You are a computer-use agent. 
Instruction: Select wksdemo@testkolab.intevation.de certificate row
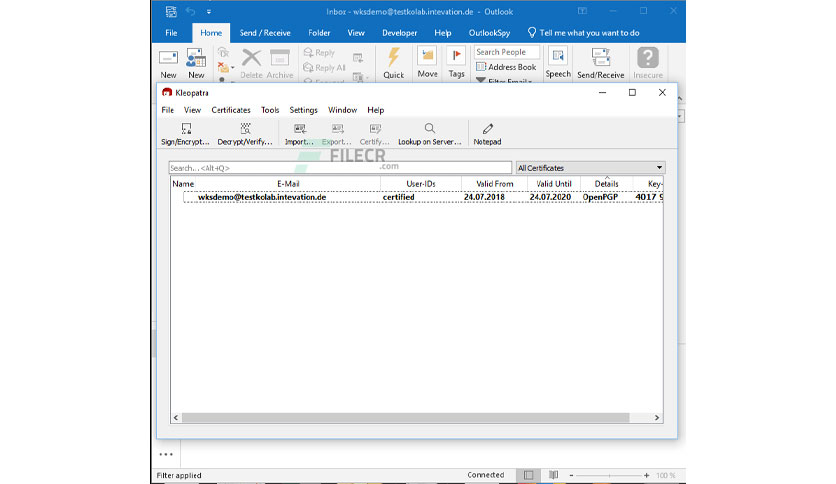[423, 197]
